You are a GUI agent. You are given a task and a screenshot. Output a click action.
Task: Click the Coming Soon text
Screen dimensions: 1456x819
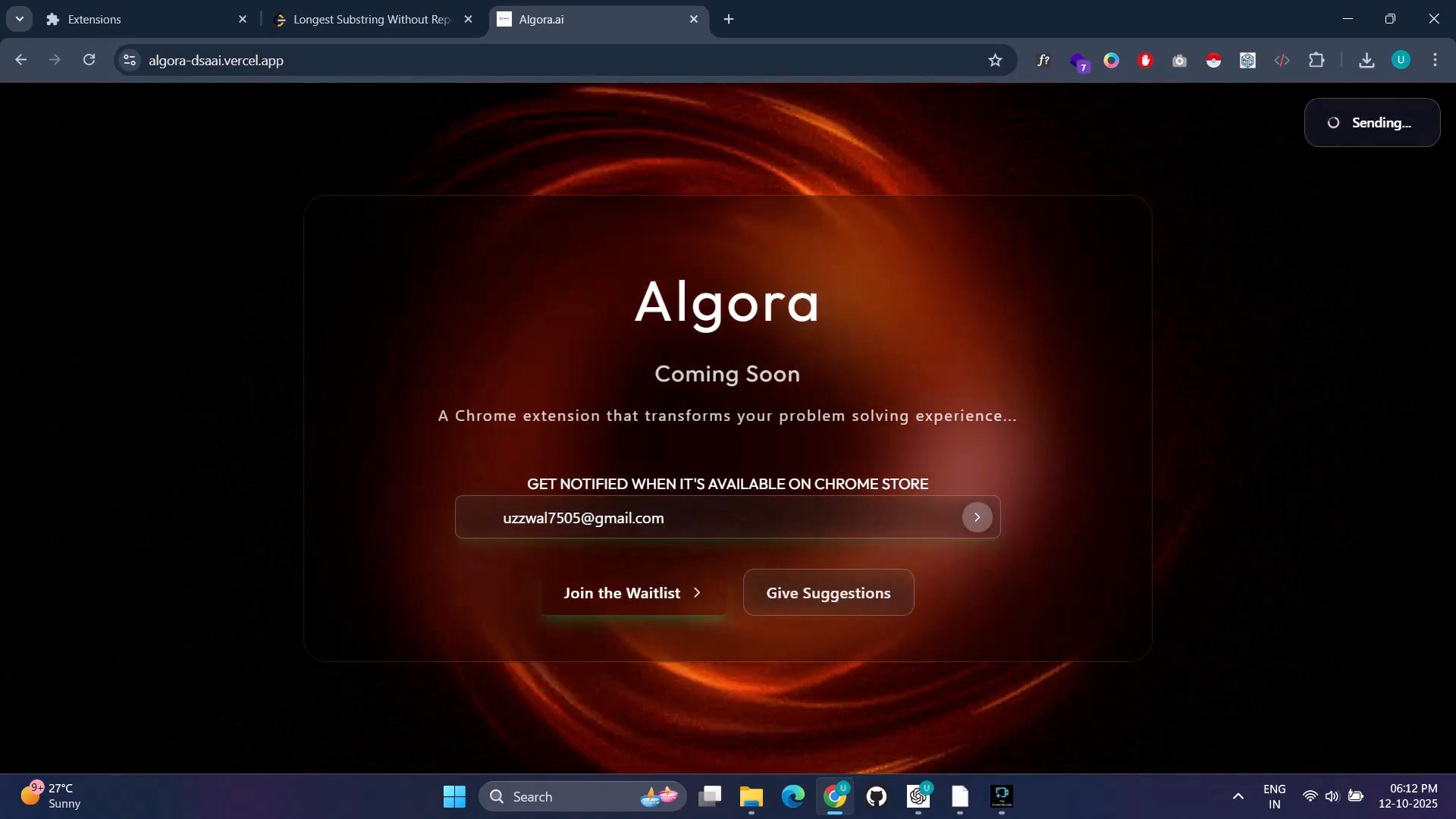(x=727, y=374)
